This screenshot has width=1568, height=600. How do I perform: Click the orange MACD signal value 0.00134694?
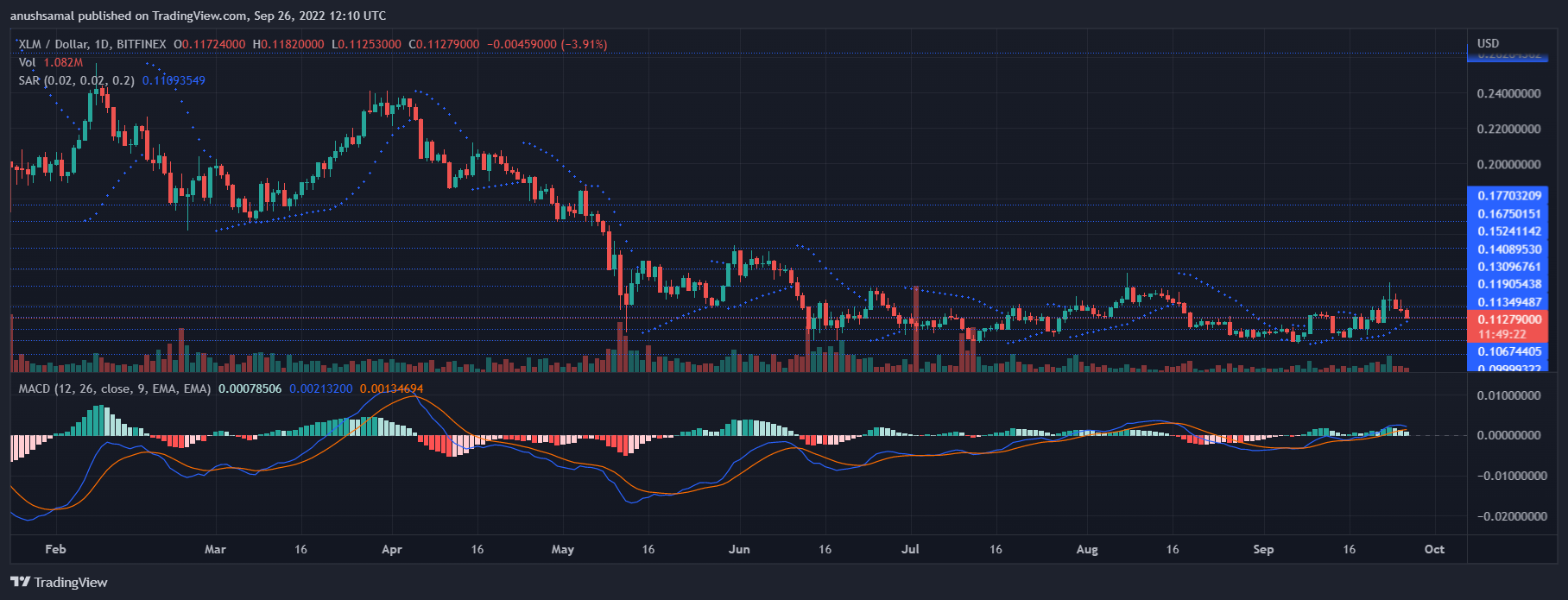391,388
